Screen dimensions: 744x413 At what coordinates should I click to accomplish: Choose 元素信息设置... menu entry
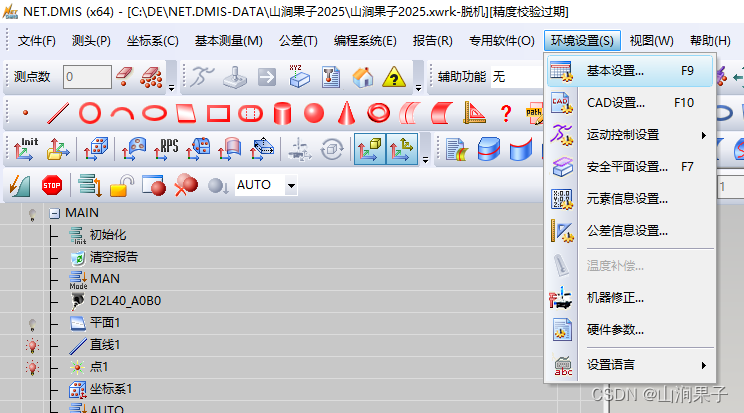[x=630, y=199]
